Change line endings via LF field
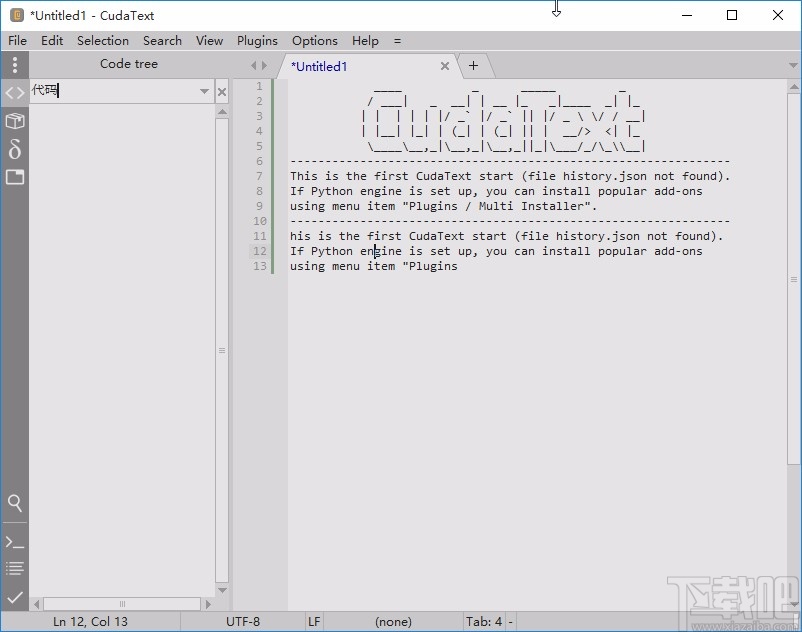The image size is (802, 632). point(314,621)
